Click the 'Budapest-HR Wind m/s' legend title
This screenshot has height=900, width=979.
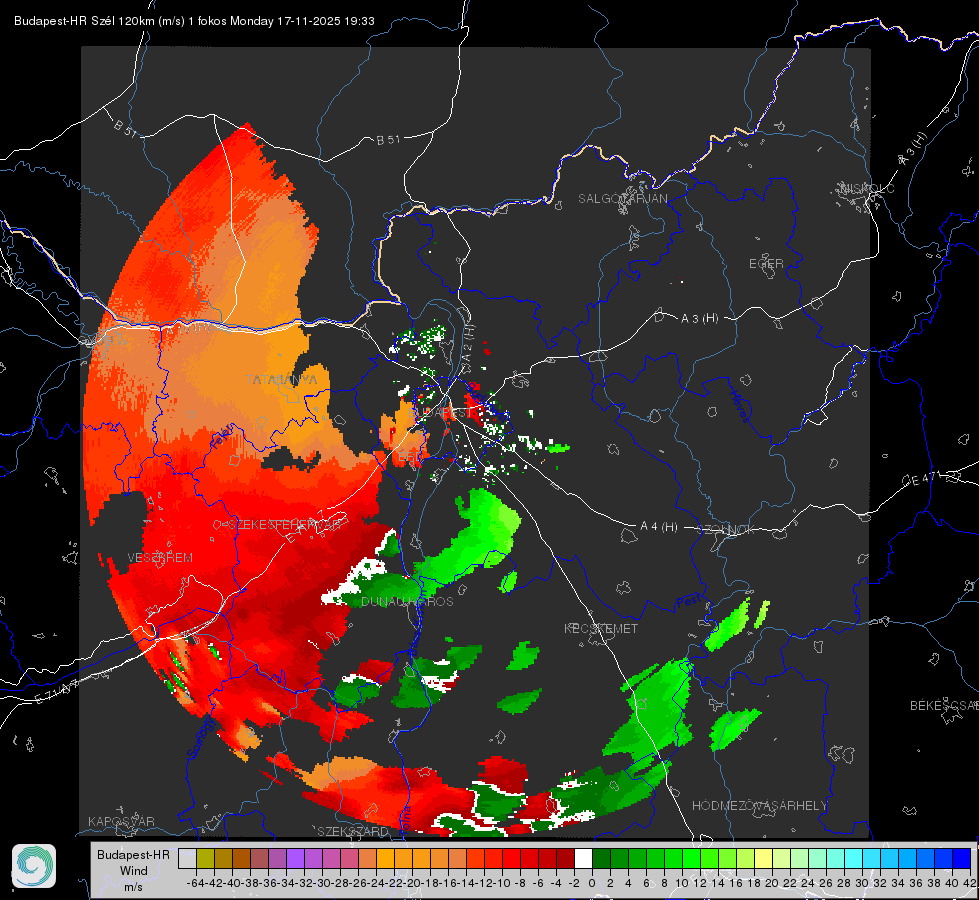[134, 870]
